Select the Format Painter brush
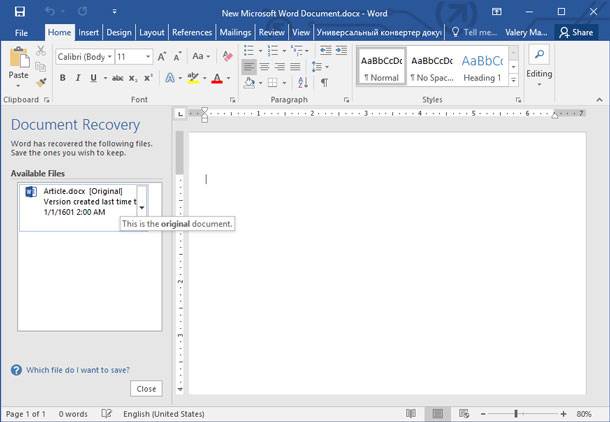Screen dimensions: 610x422 pyautogui.click(x=40, y=82)
